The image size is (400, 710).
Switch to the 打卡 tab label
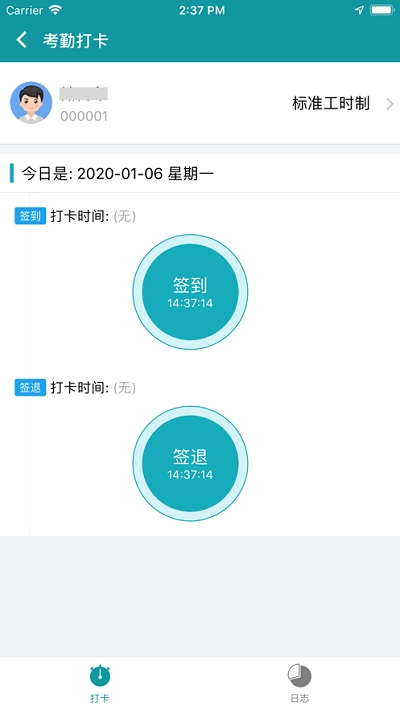pyautogui.click(x=100, y=698)
